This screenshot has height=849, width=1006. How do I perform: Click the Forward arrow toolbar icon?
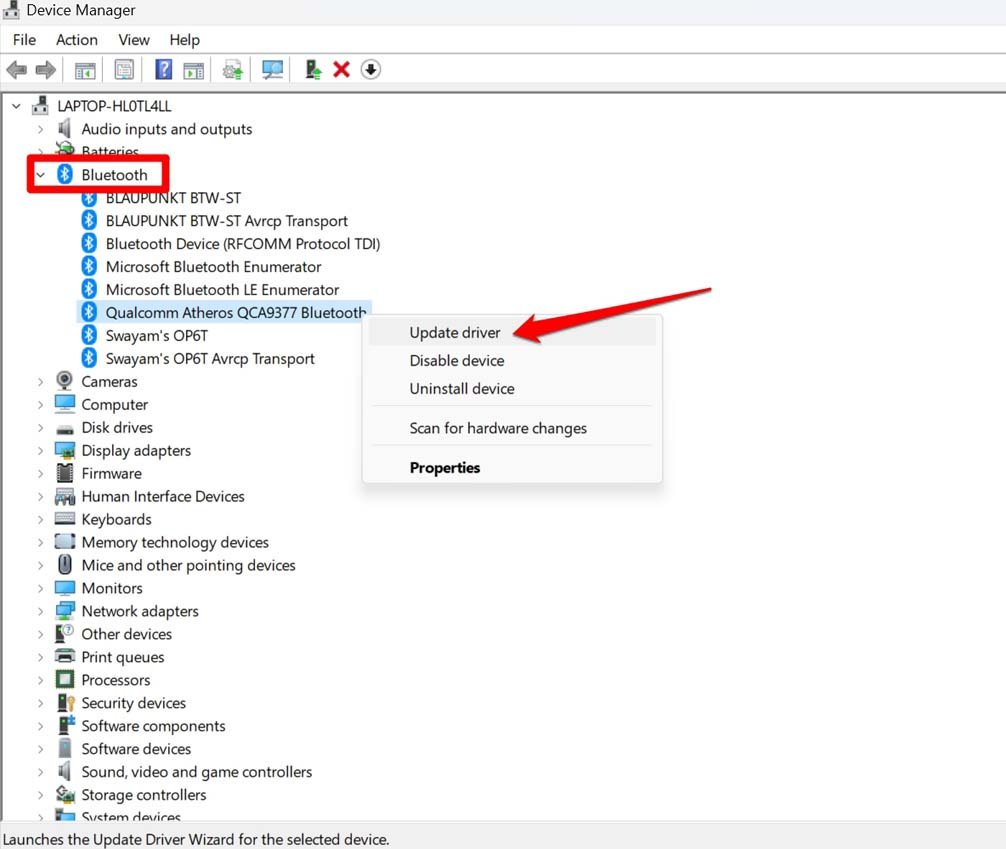(45, 69)
